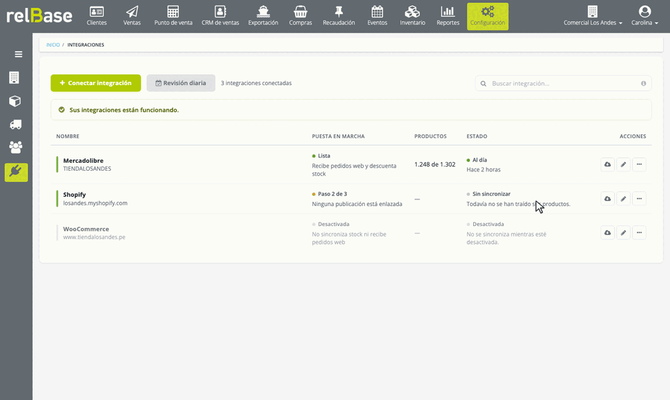This screenshot has width=670, height=400.
Task: Click the INTEGRACIONES breadcrumb text
Action: [x=85, y=44]
